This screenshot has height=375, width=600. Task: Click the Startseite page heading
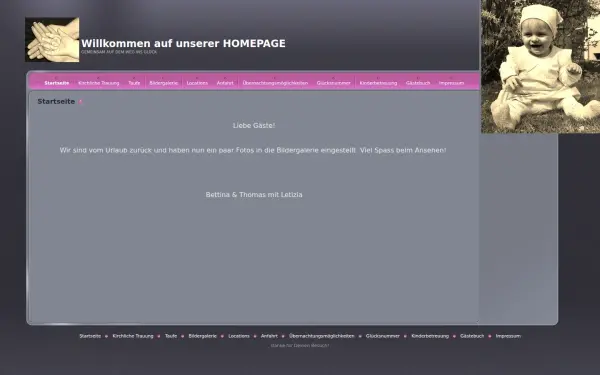click(56, 101)
